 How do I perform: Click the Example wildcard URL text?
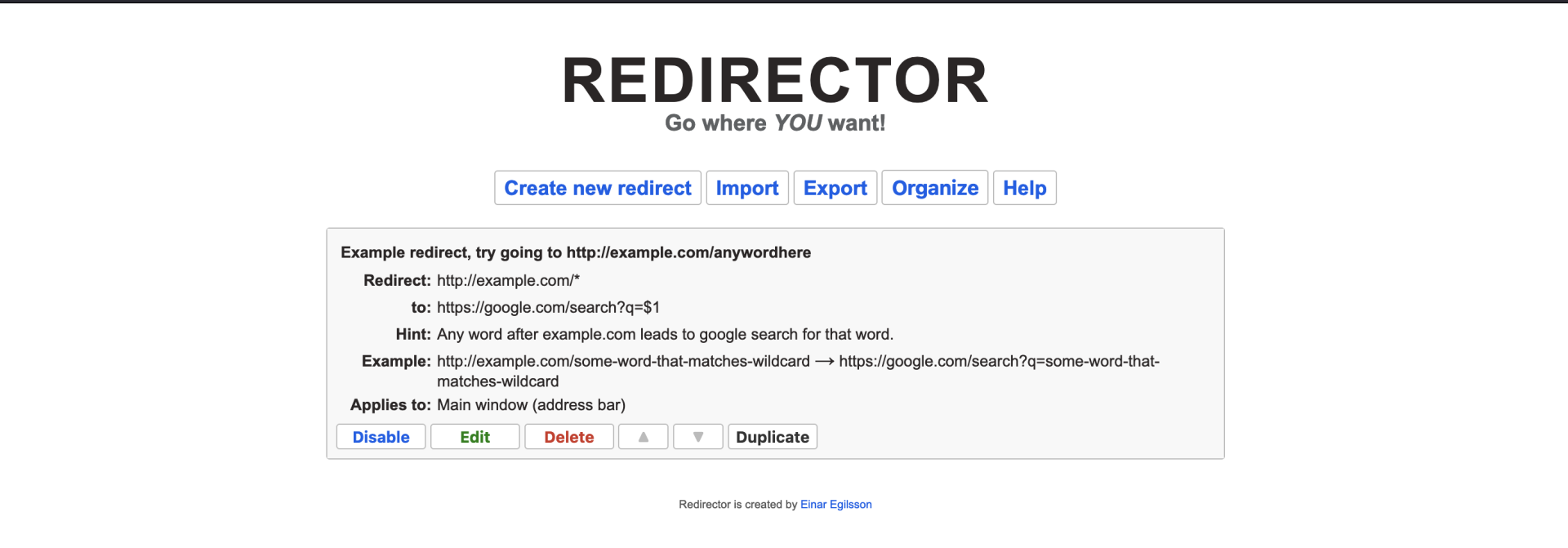click(x=623, y=362)
